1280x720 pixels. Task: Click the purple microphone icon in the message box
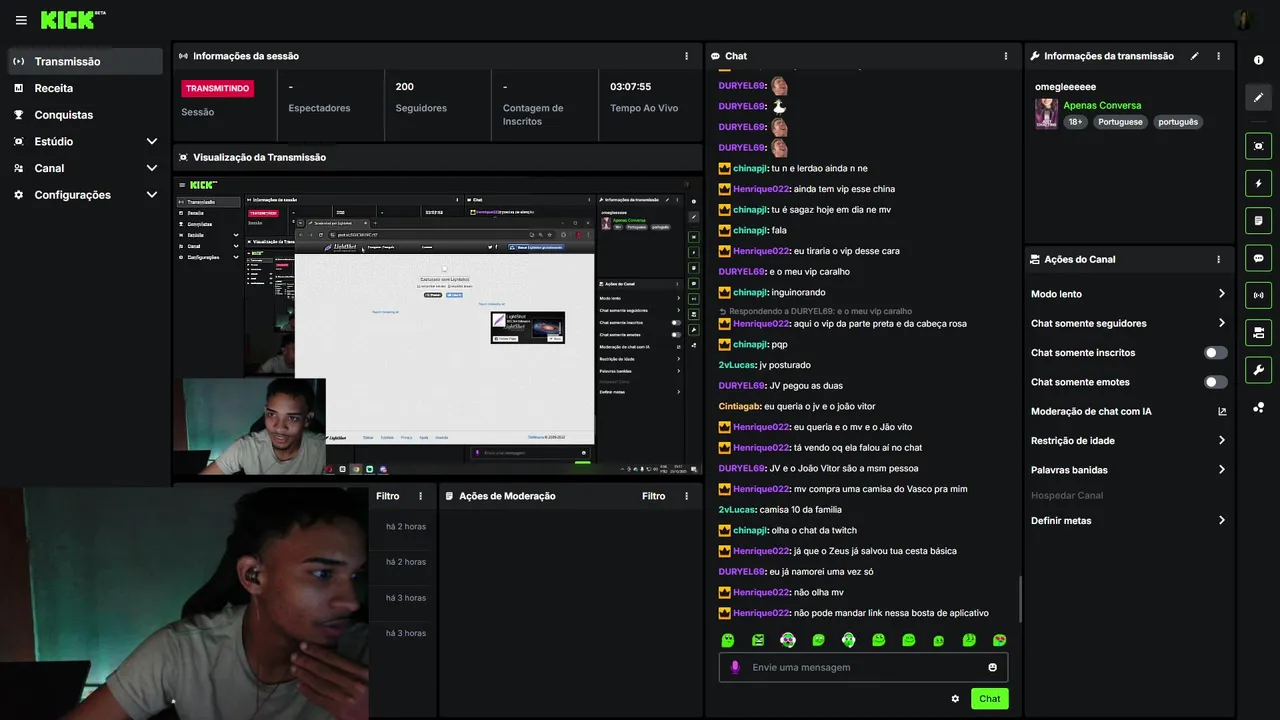735,667
